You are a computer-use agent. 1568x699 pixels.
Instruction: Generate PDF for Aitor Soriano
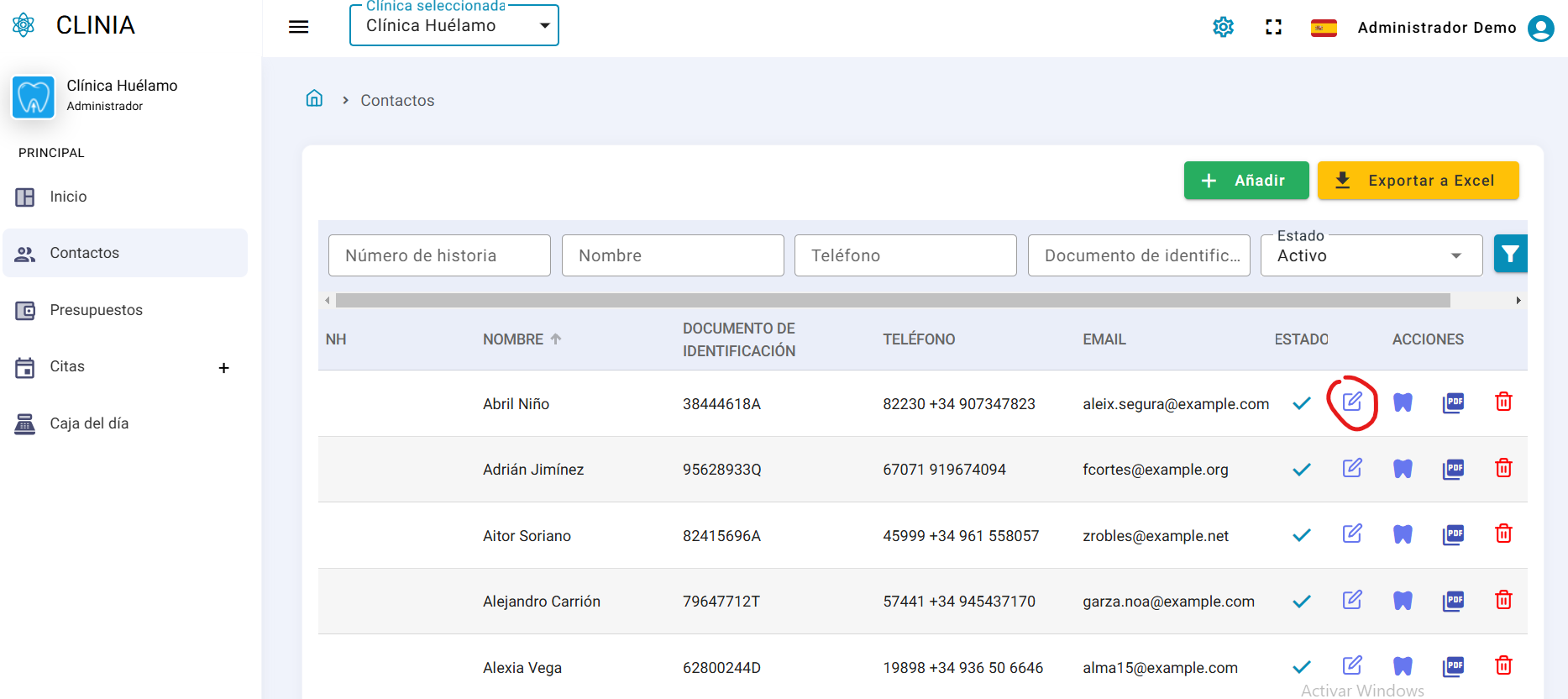[1453, 534]
